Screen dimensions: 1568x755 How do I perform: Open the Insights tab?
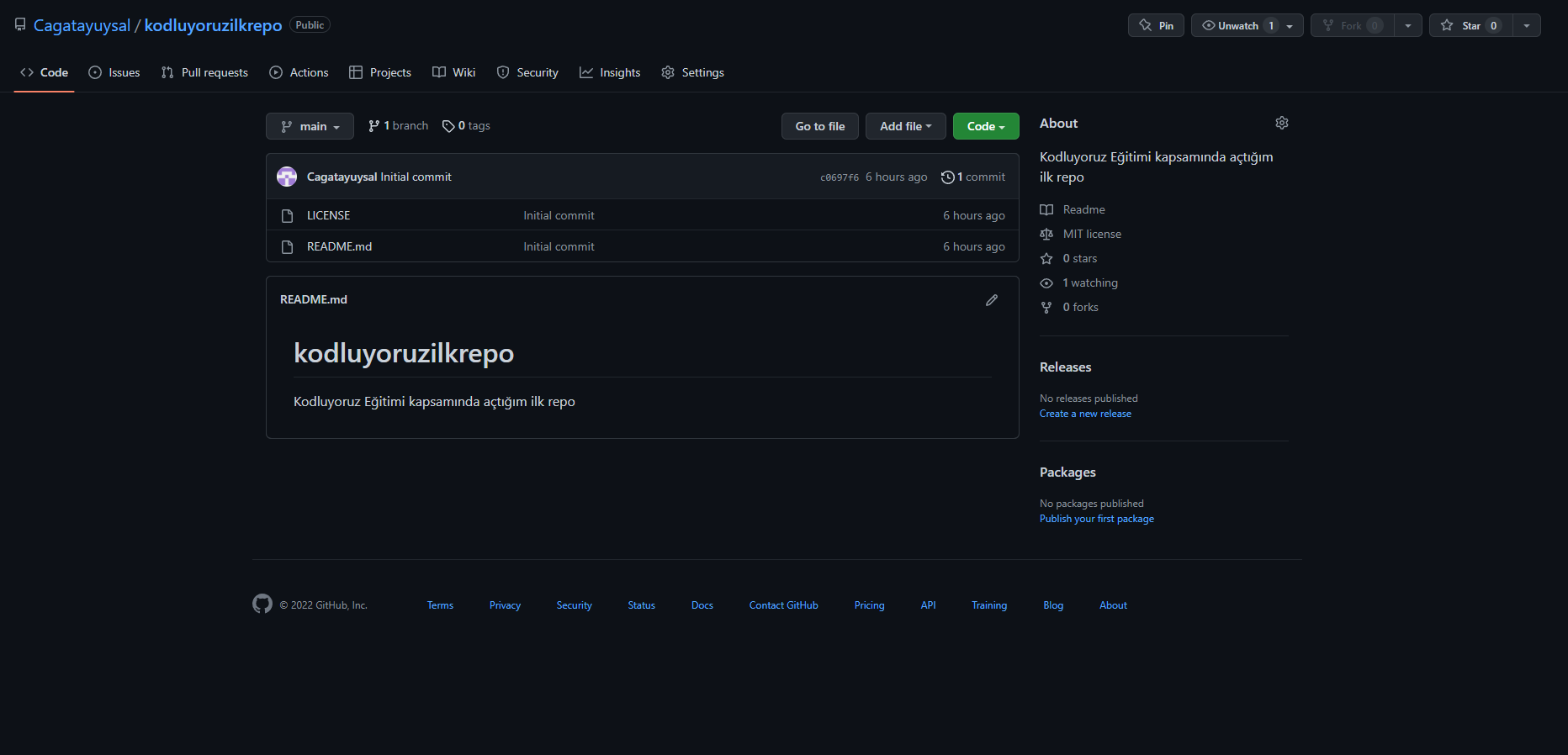(610, 72)
